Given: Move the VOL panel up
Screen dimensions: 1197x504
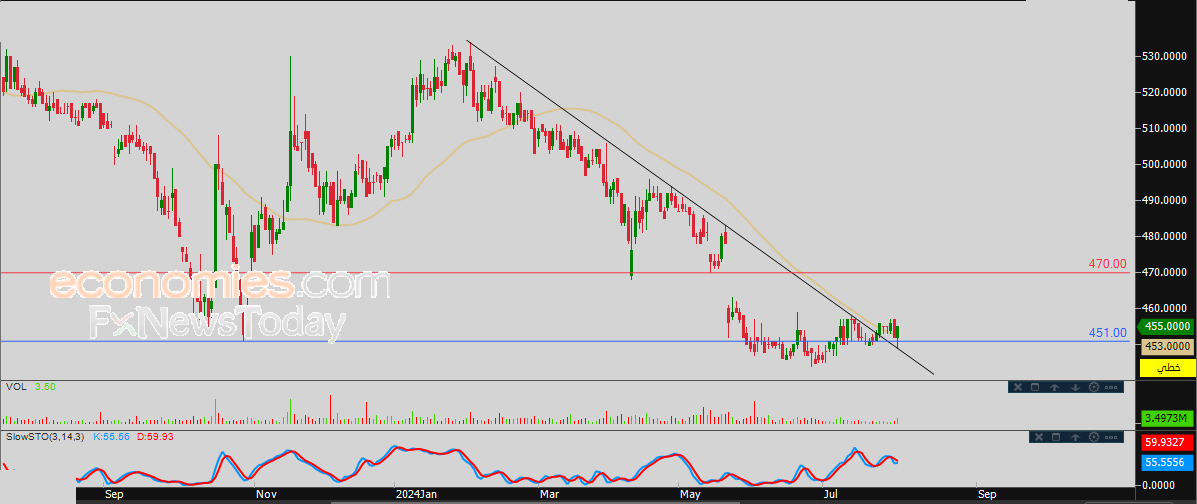Looking at the screenshot, I should click(x=1055, y=387).
